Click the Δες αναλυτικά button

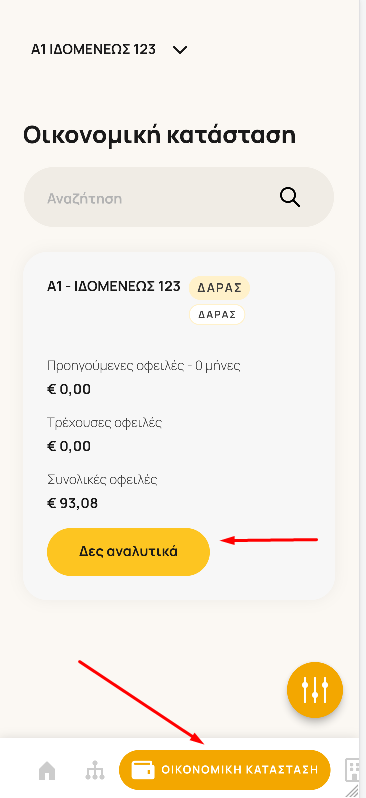tap(128, 552)
